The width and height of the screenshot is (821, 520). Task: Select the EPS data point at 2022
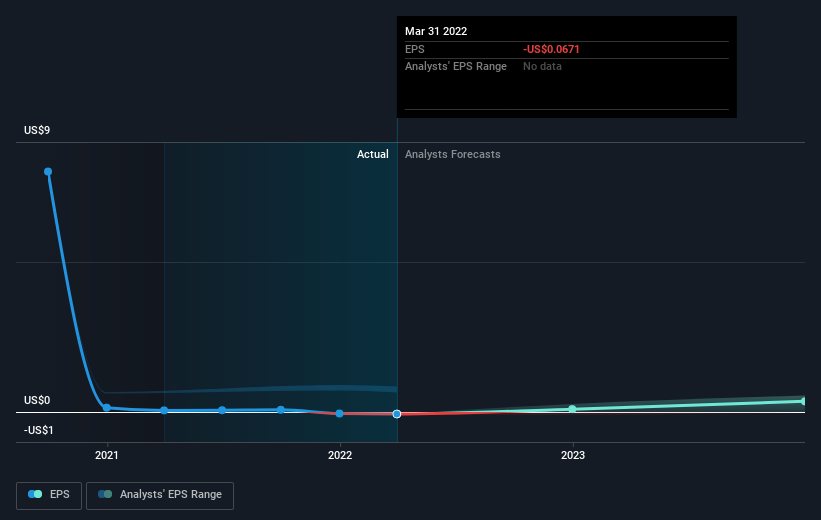pyautogui.click(x=340, y=414)
